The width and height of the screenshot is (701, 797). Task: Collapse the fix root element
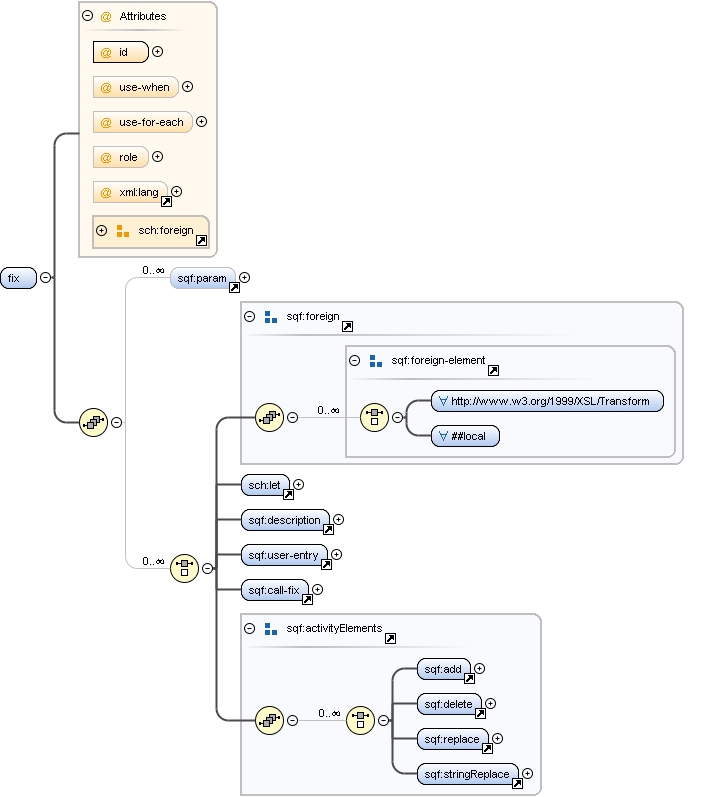point(45,278)
